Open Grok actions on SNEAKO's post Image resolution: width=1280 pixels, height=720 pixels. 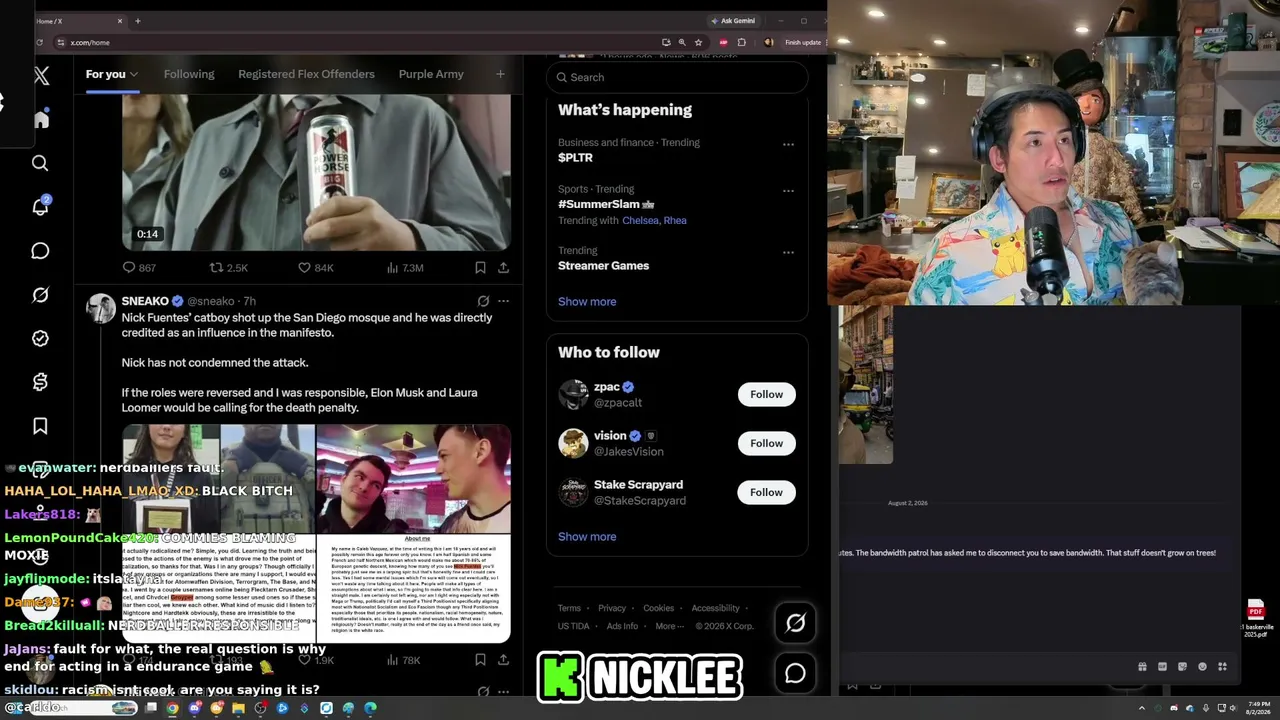[483, 301]
